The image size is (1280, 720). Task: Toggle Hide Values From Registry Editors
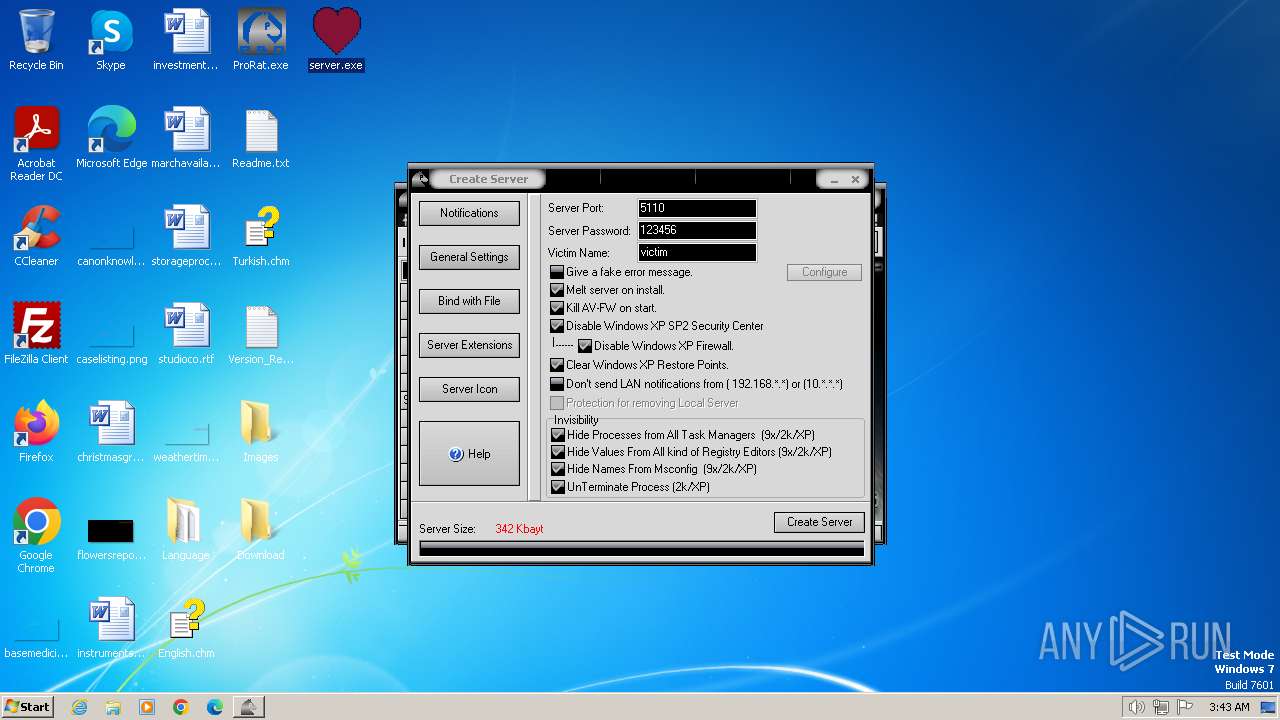point(558,452)
